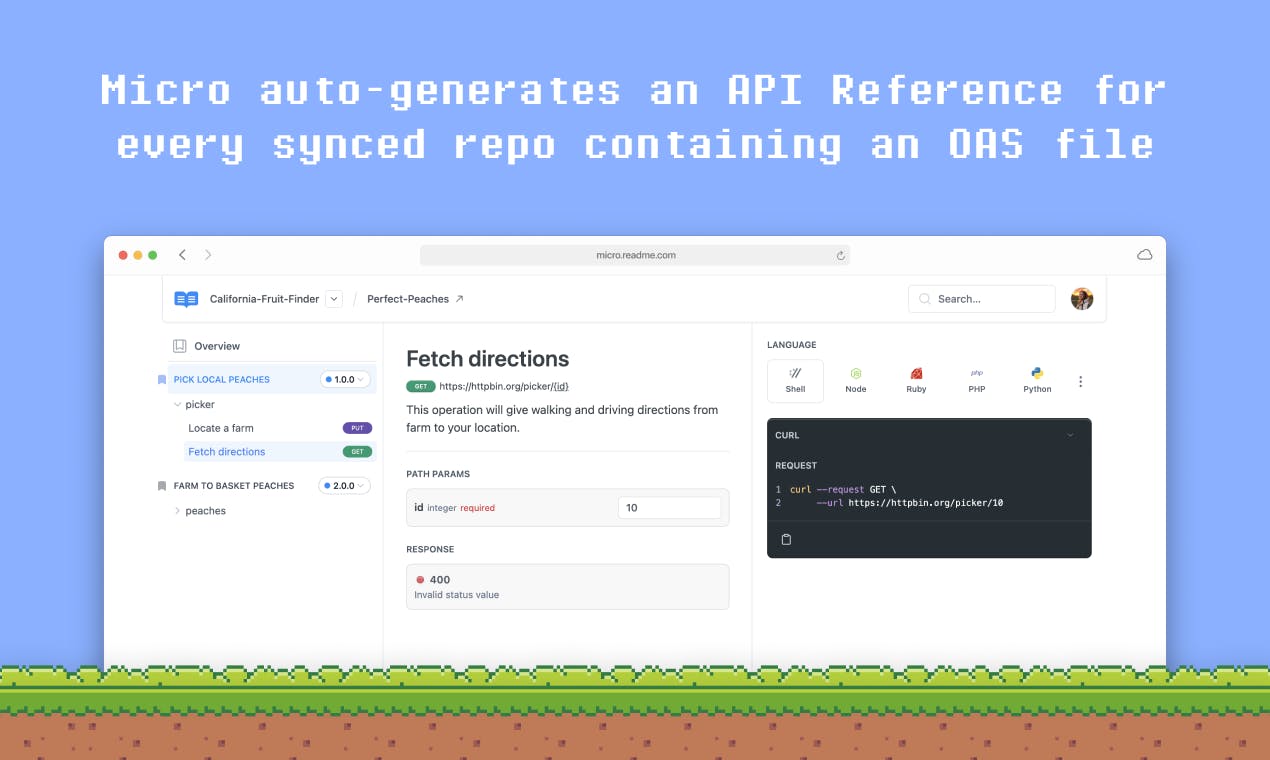
Task: Click the PUT badge on Locate a farm
Action: (357, 428)
